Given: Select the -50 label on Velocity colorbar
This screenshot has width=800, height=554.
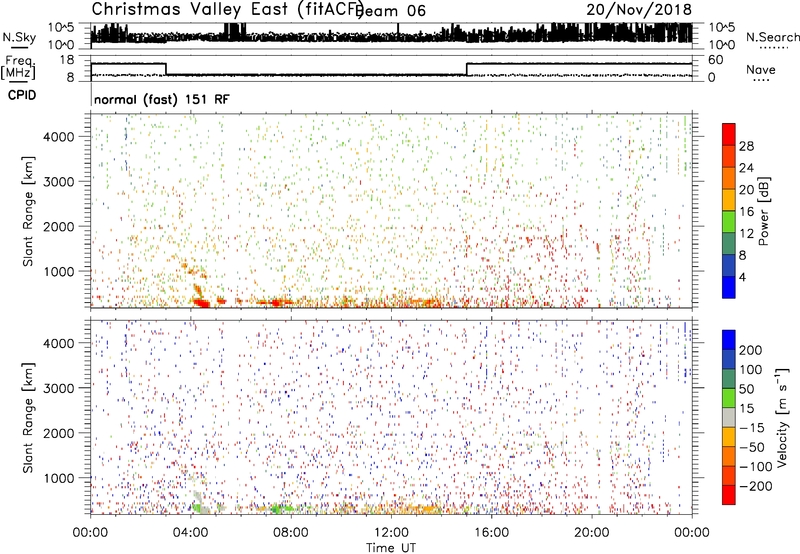Looking at the screenshot, I should point(752,447).
